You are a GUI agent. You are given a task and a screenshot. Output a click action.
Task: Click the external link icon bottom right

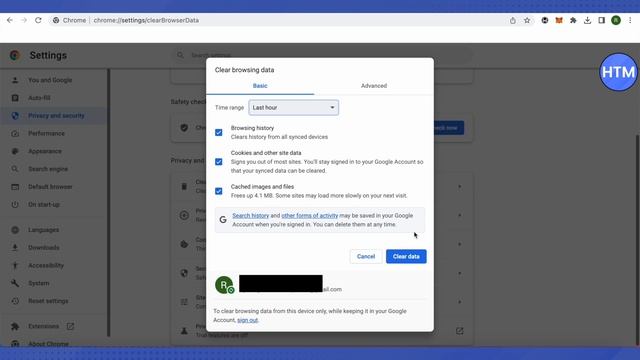click(x=460, y=331)
